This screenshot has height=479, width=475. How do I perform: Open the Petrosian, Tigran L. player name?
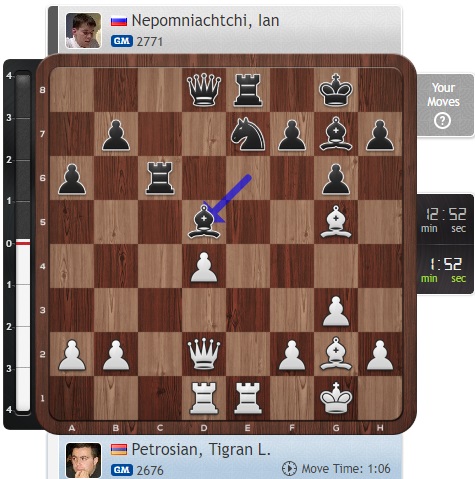tap(201, 450)
